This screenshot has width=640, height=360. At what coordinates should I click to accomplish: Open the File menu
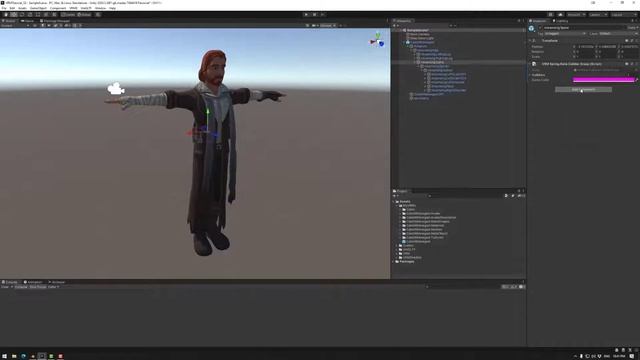point(4,8)
